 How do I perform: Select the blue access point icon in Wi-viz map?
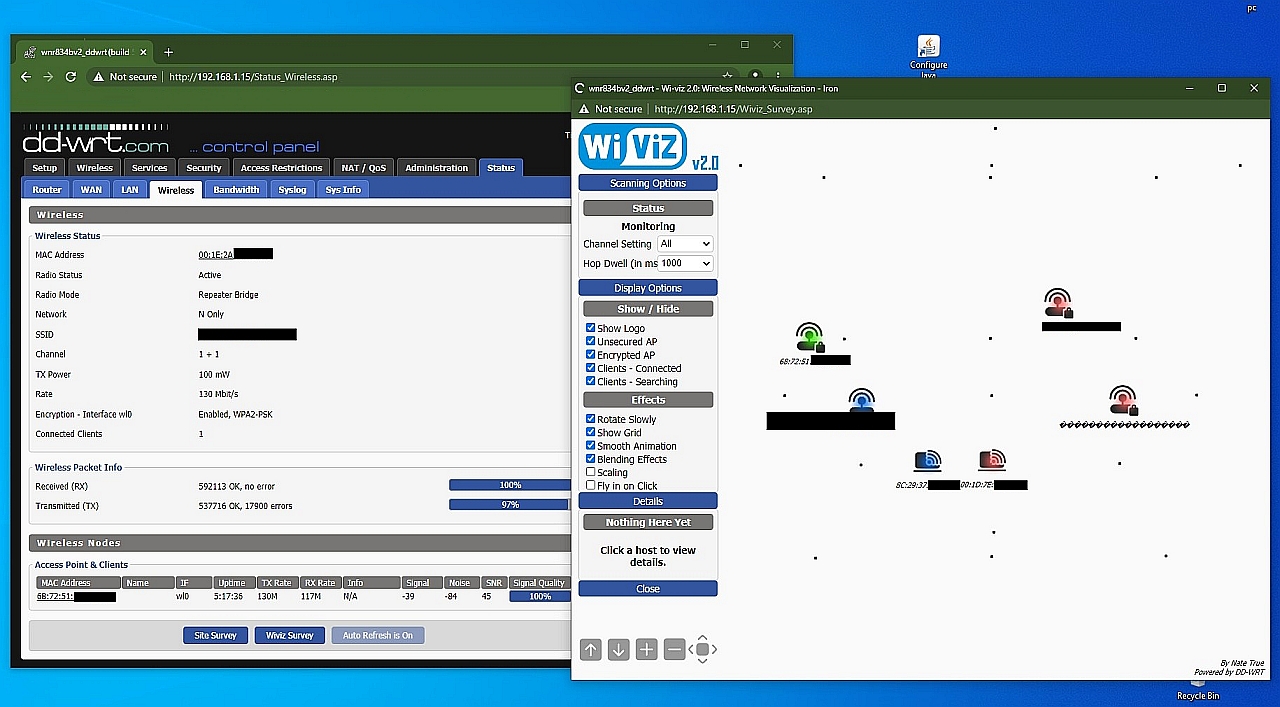pos(861,401)
